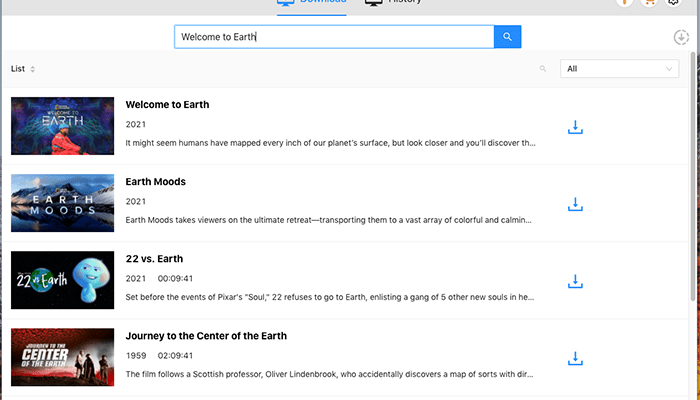Screen dimensions: 700x400
Task: Download Journey to the Center of the Earth
Action: tap(575, 358)
